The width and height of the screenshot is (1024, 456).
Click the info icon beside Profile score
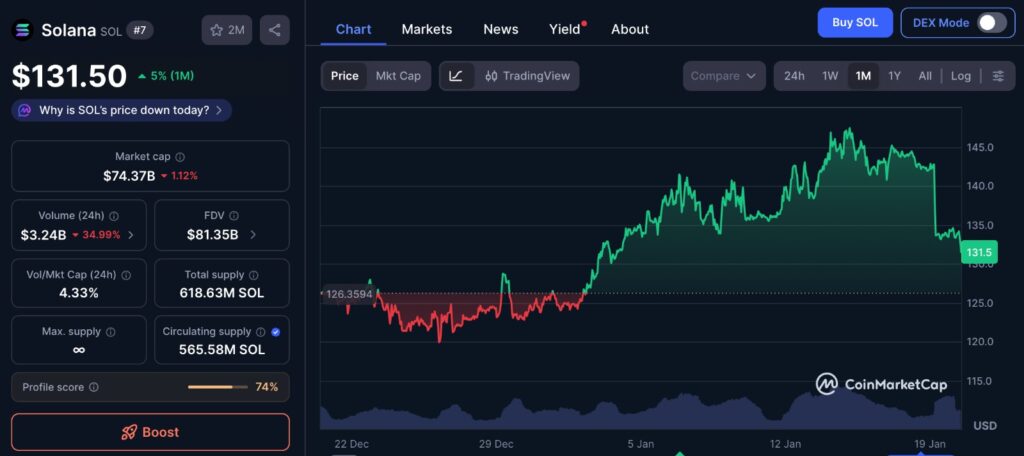93,387
